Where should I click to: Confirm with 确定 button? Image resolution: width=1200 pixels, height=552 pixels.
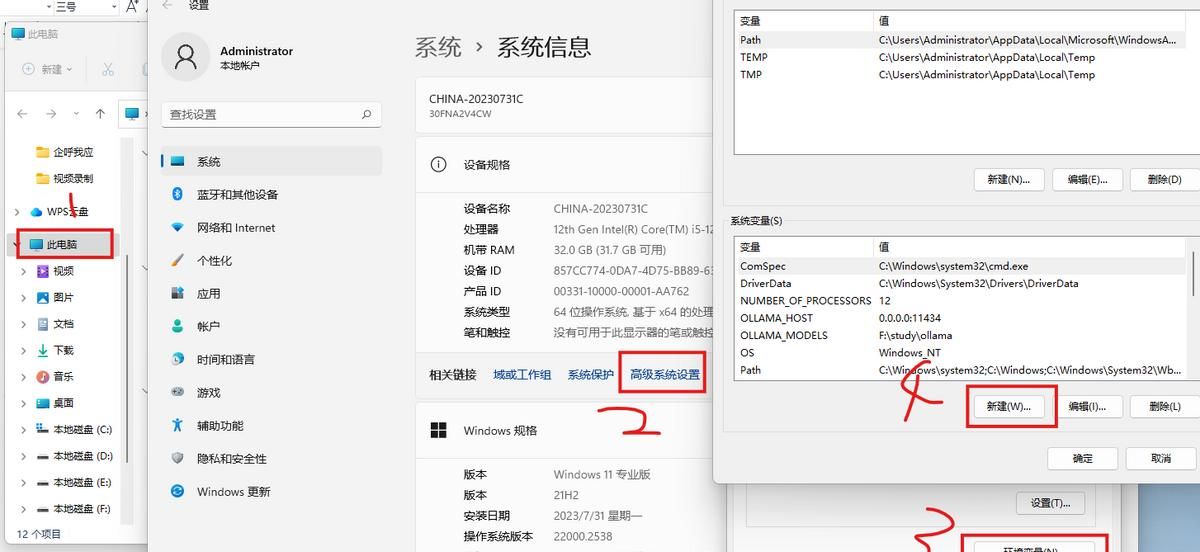[1083, 458]
